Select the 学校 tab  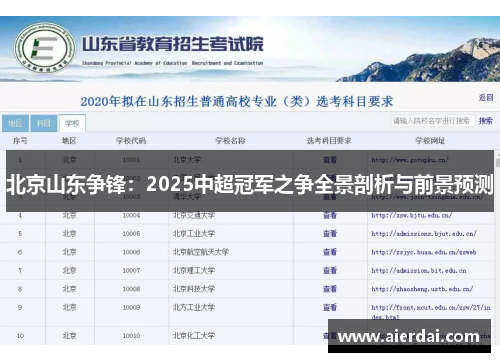[72, 123]
